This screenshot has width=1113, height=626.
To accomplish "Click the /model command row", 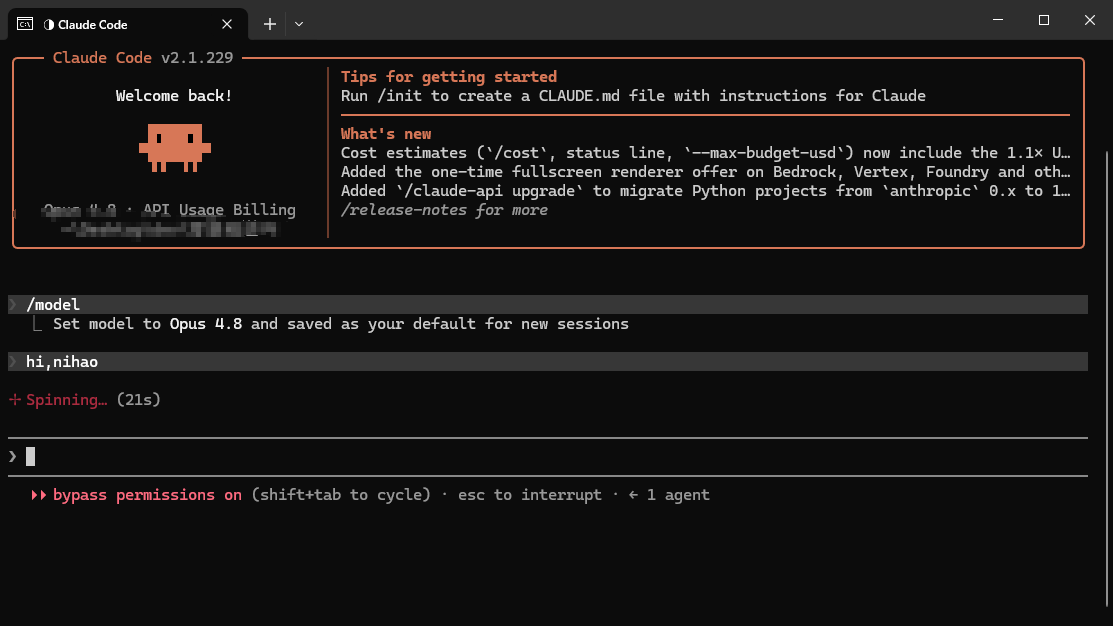I will point(548,304).
